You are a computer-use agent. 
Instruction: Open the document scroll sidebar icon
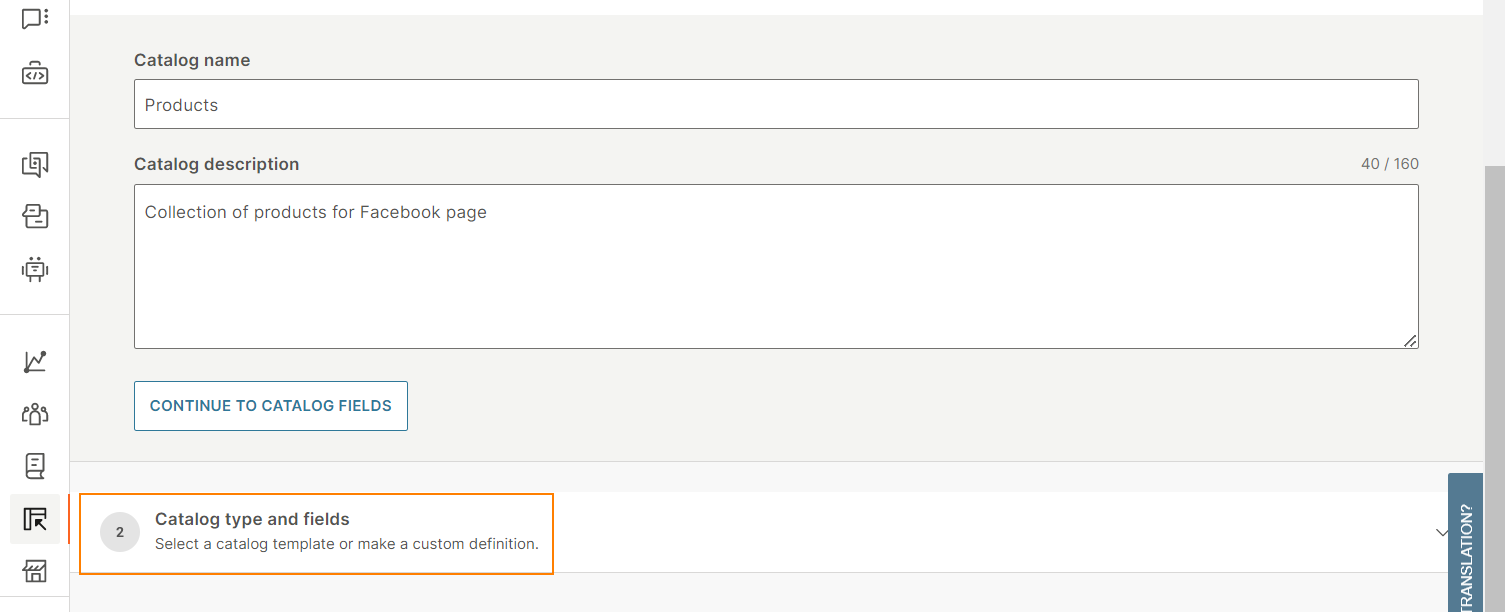pyautogui.click(x=35, y=466)
